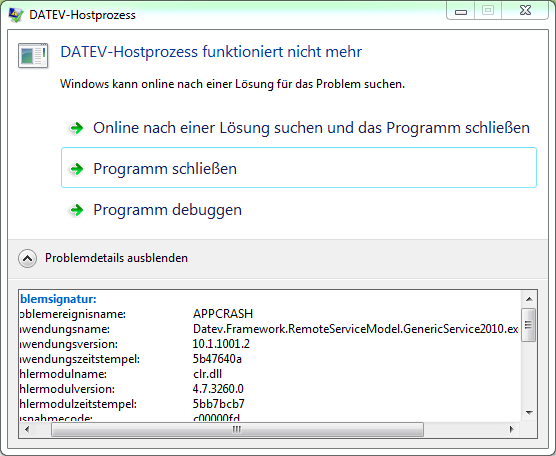The image size is (556, 456).
Task: Click the clr.dll module name
Action: coord(207,374)
